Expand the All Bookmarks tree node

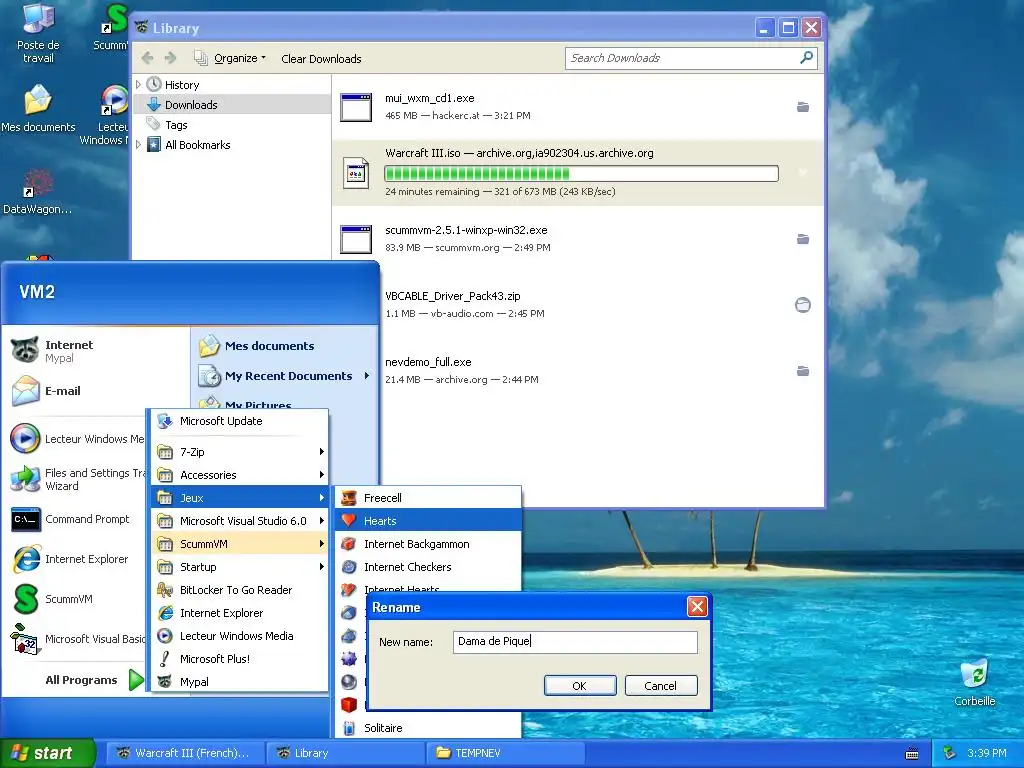coord(138,144)
